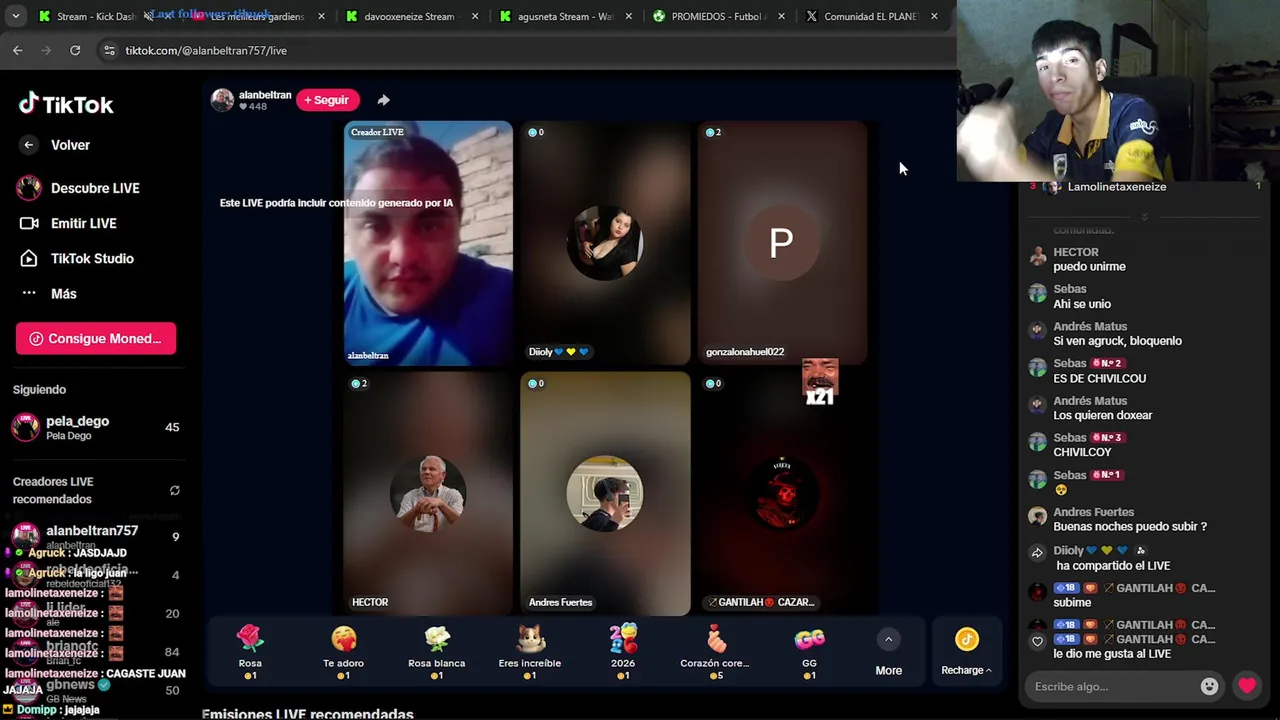Go back with the Volver arrow

[x=29, y=145]
